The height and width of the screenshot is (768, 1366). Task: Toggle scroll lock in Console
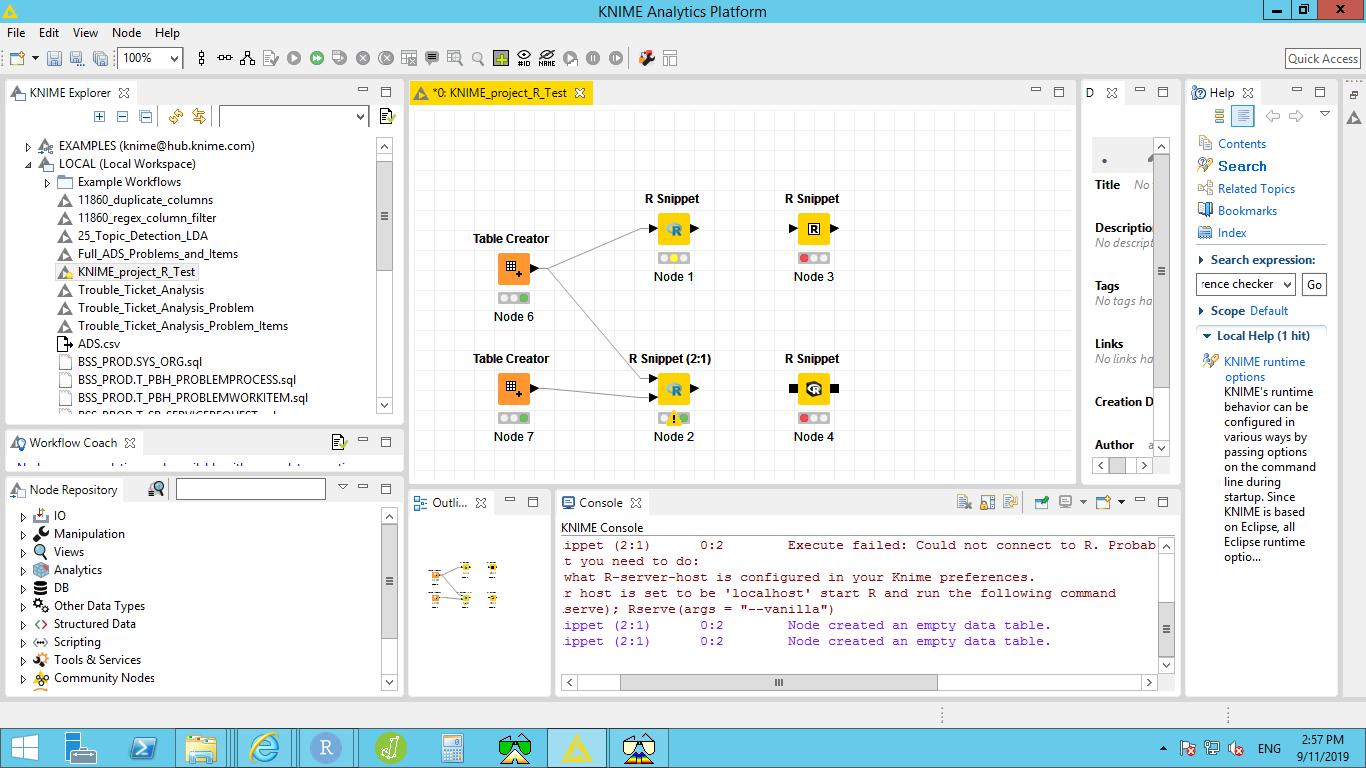[x=987, y=502]
